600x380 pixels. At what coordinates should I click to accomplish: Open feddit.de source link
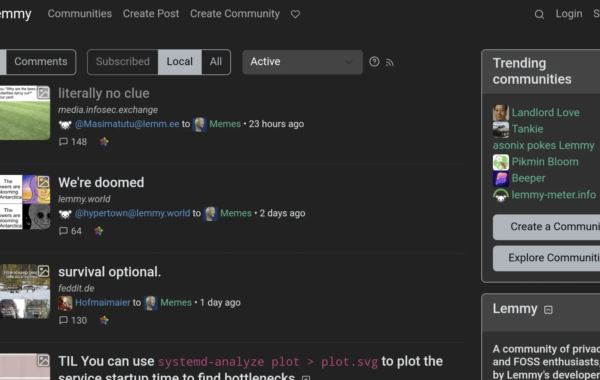[76, 288]
